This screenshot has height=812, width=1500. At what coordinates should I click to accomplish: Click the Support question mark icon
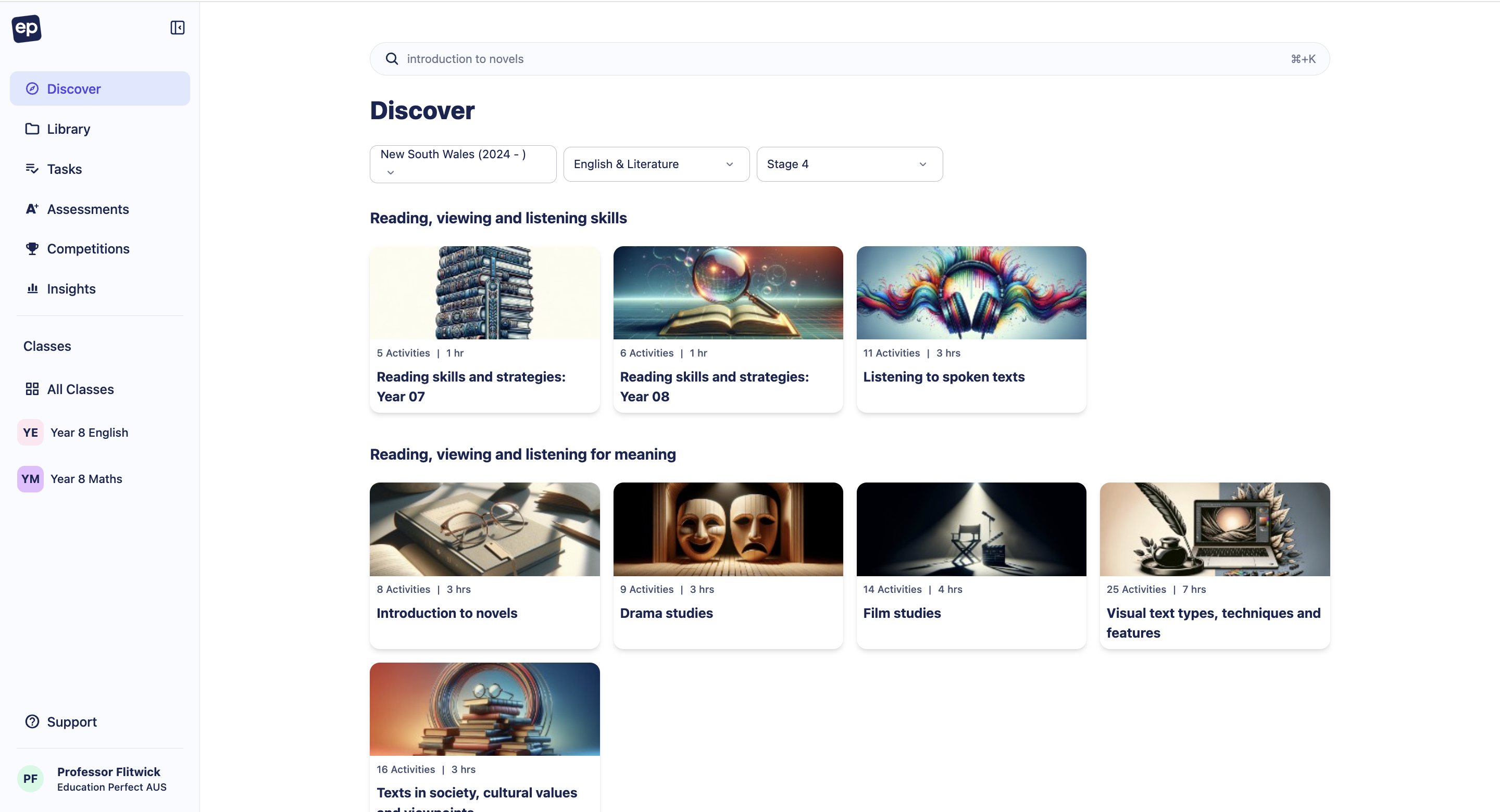[32, 721]
